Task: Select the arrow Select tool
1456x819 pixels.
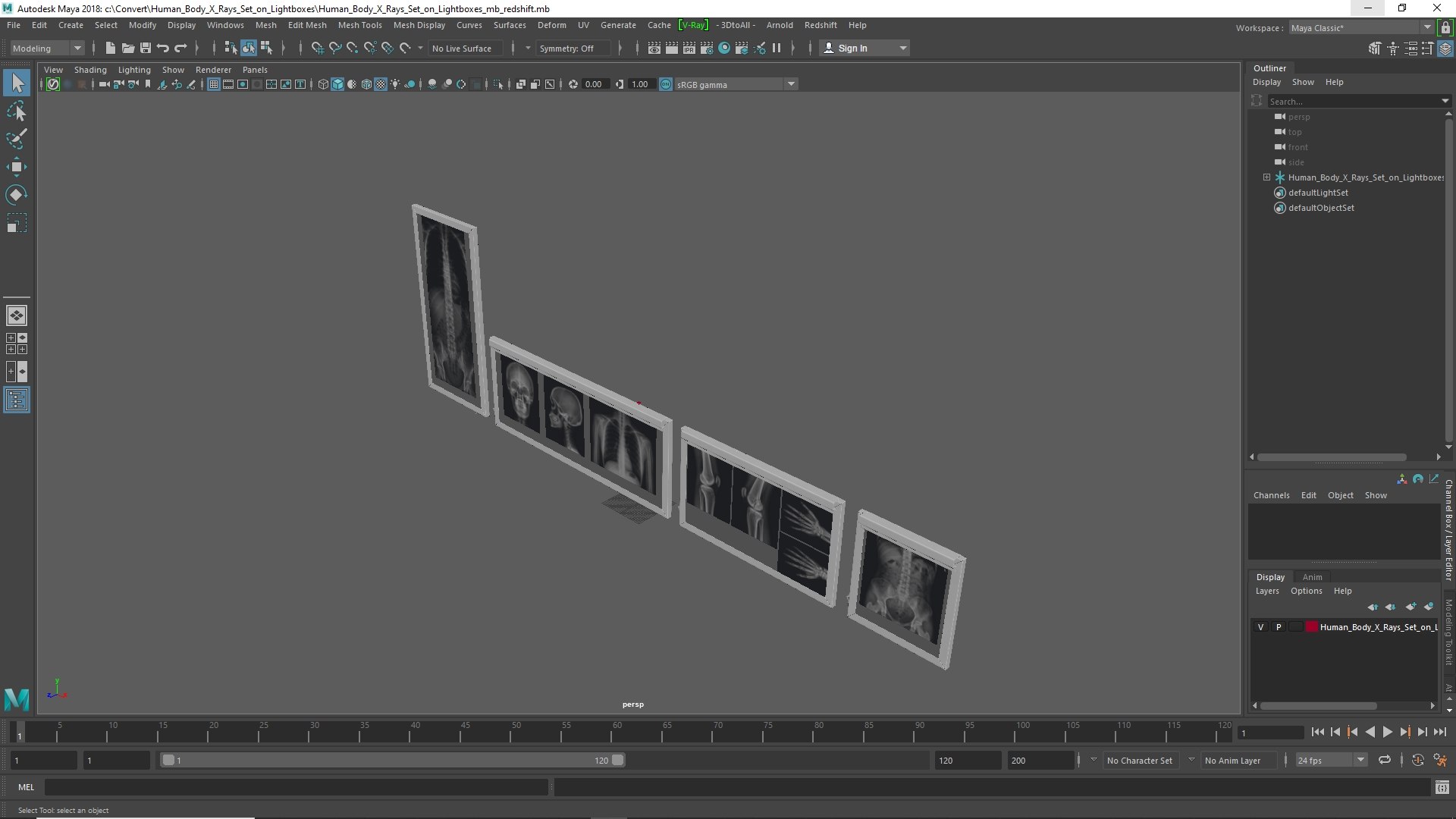Action: (x=17, y=83)
